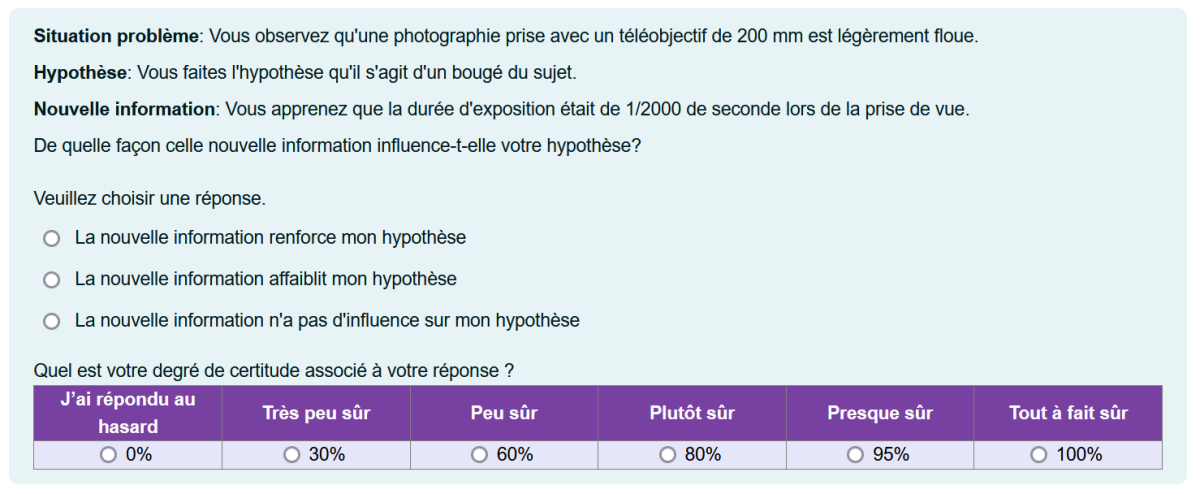Select the 'affaiblit mon hypothèse' radio button
The height and width of the screenshot is (494, 1200).
(x=52, y=280)
